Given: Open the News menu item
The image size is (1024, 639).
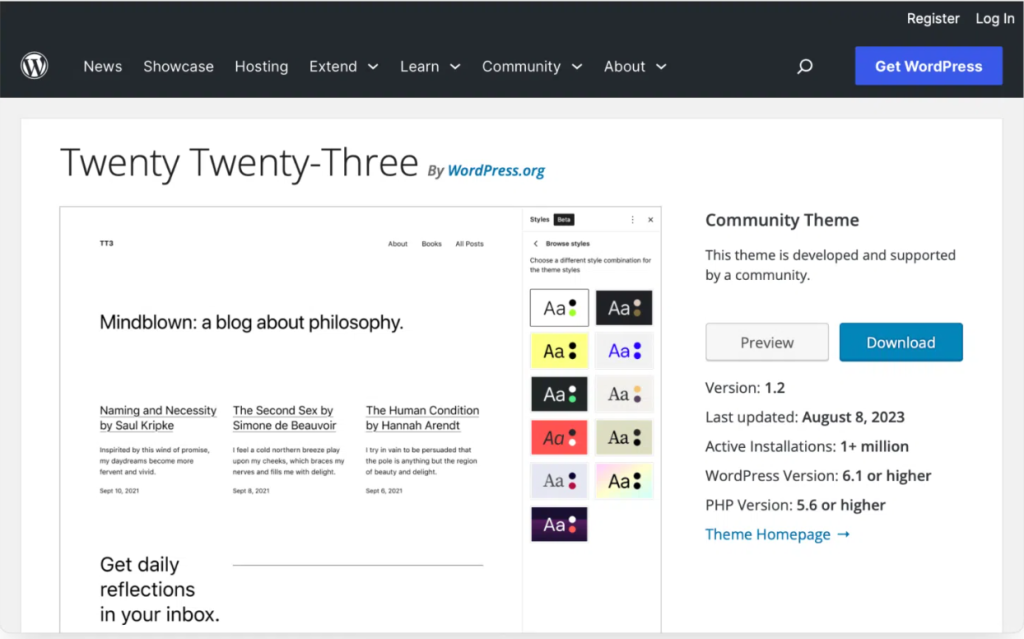Looking at the screenshot, I should (103, 67).
